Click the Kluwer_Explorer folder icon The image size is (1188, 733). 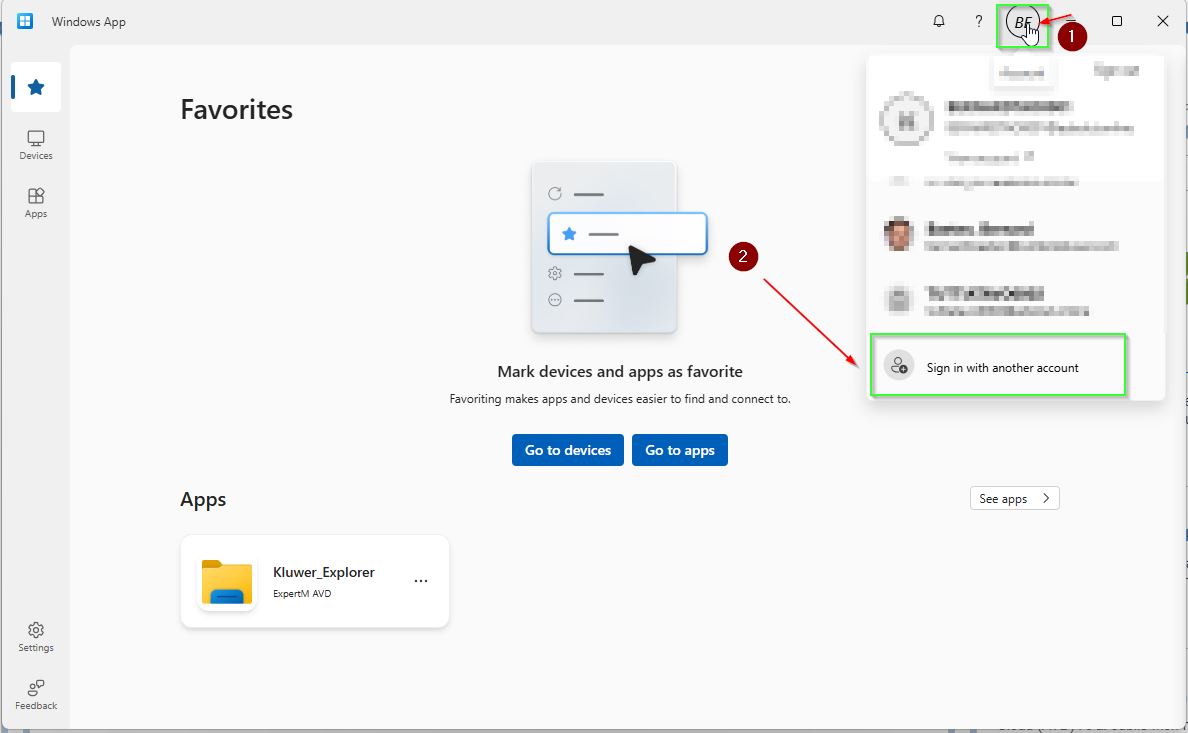click(x=227, y=582)
